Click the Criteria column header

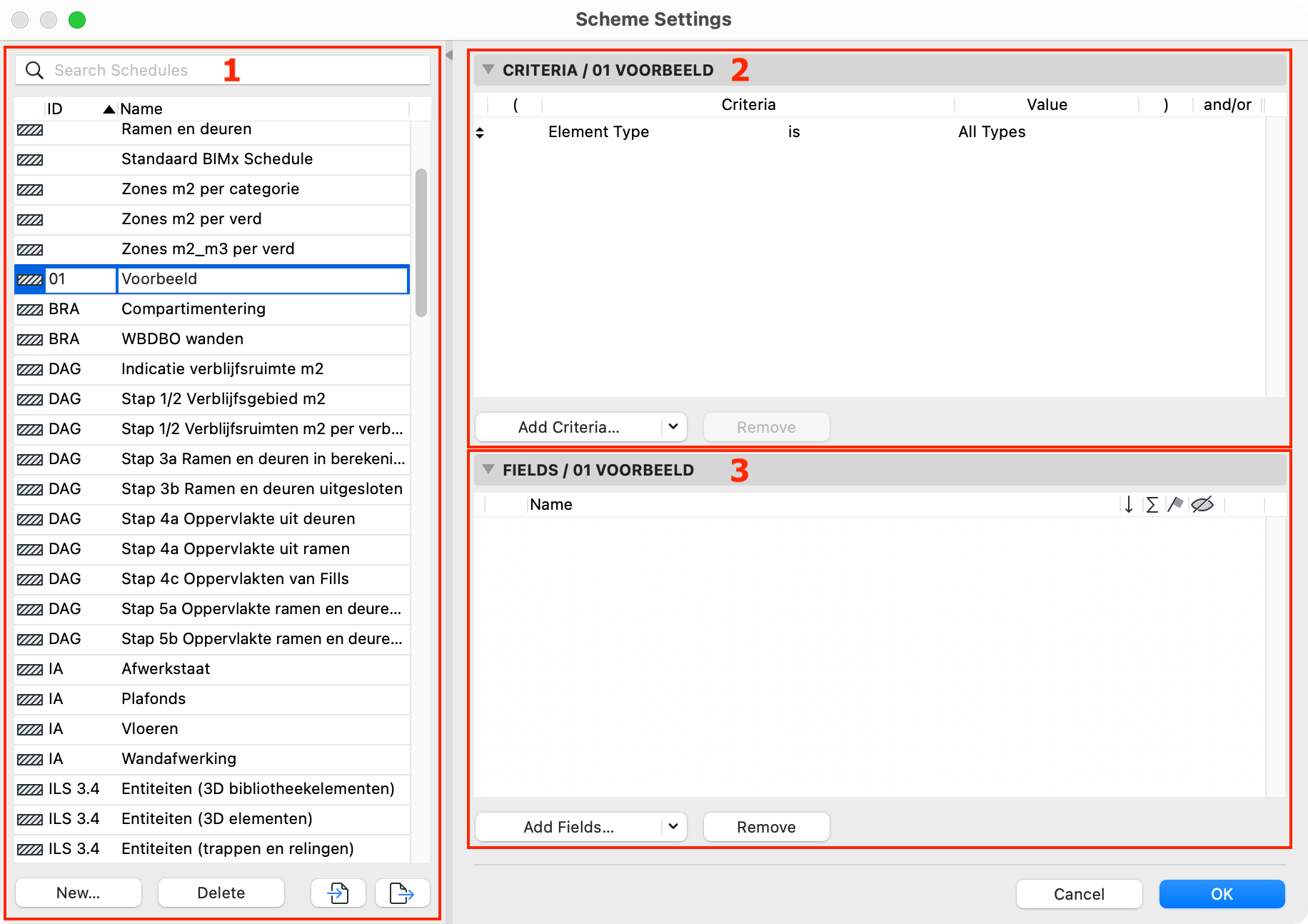click(x=748, y=105)
